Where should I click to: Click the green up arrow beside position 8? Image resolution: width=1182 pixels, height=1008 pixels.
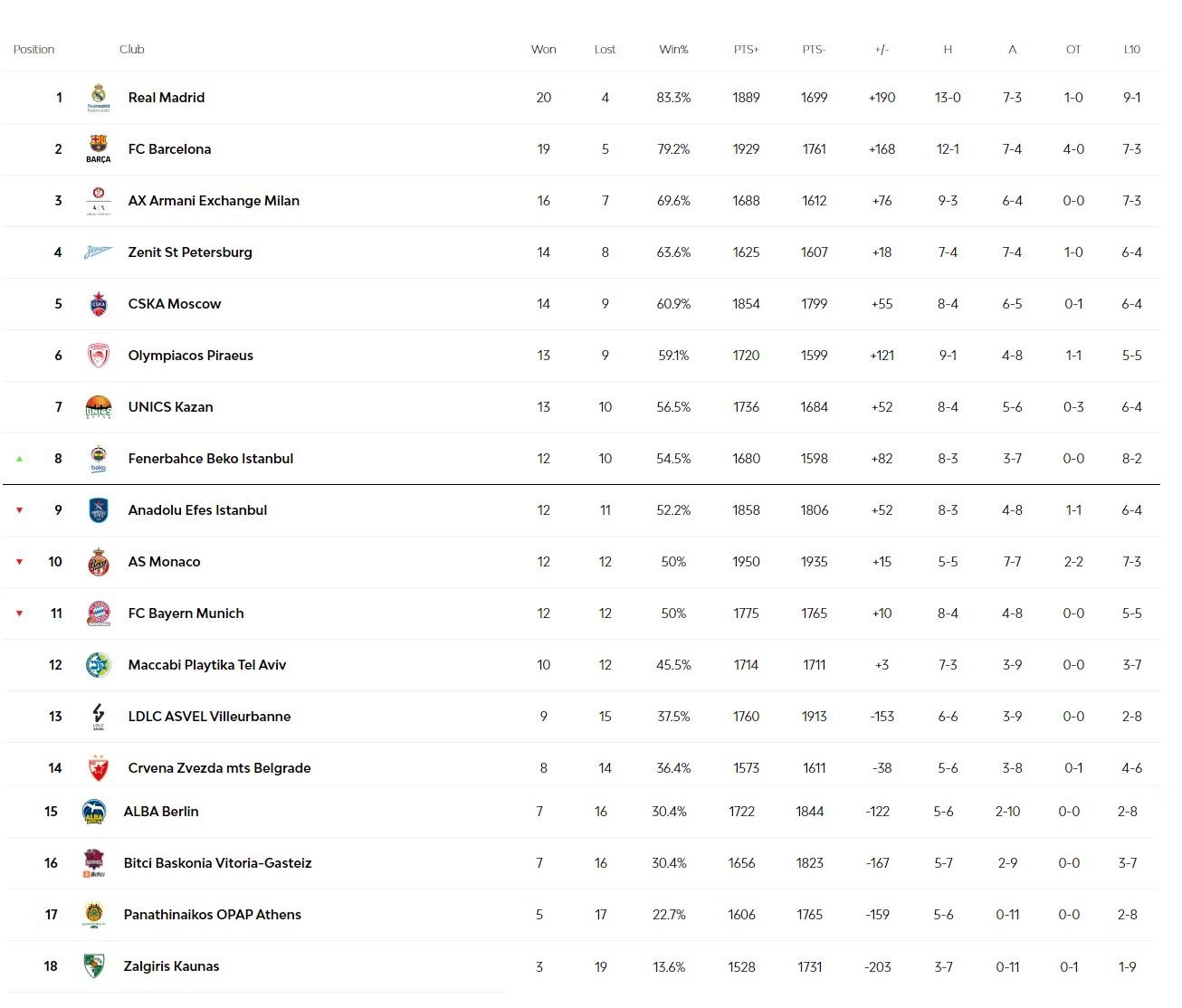[19, 459]
